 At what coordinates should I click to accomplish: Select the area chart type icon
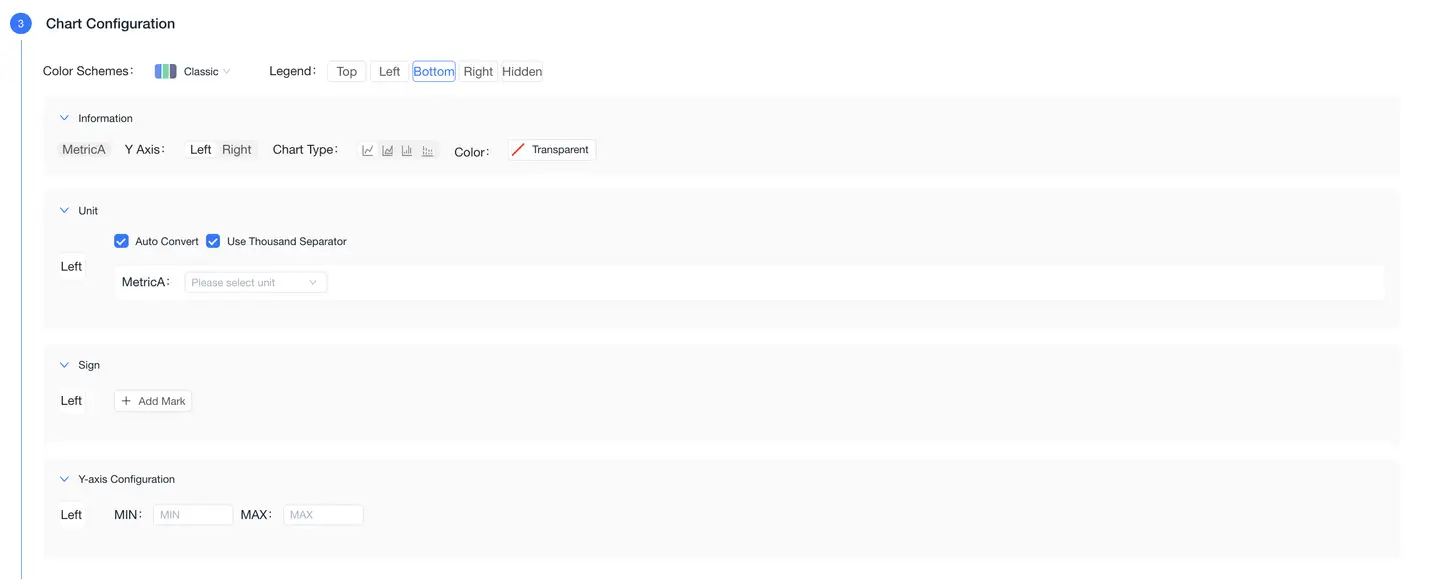388,151
